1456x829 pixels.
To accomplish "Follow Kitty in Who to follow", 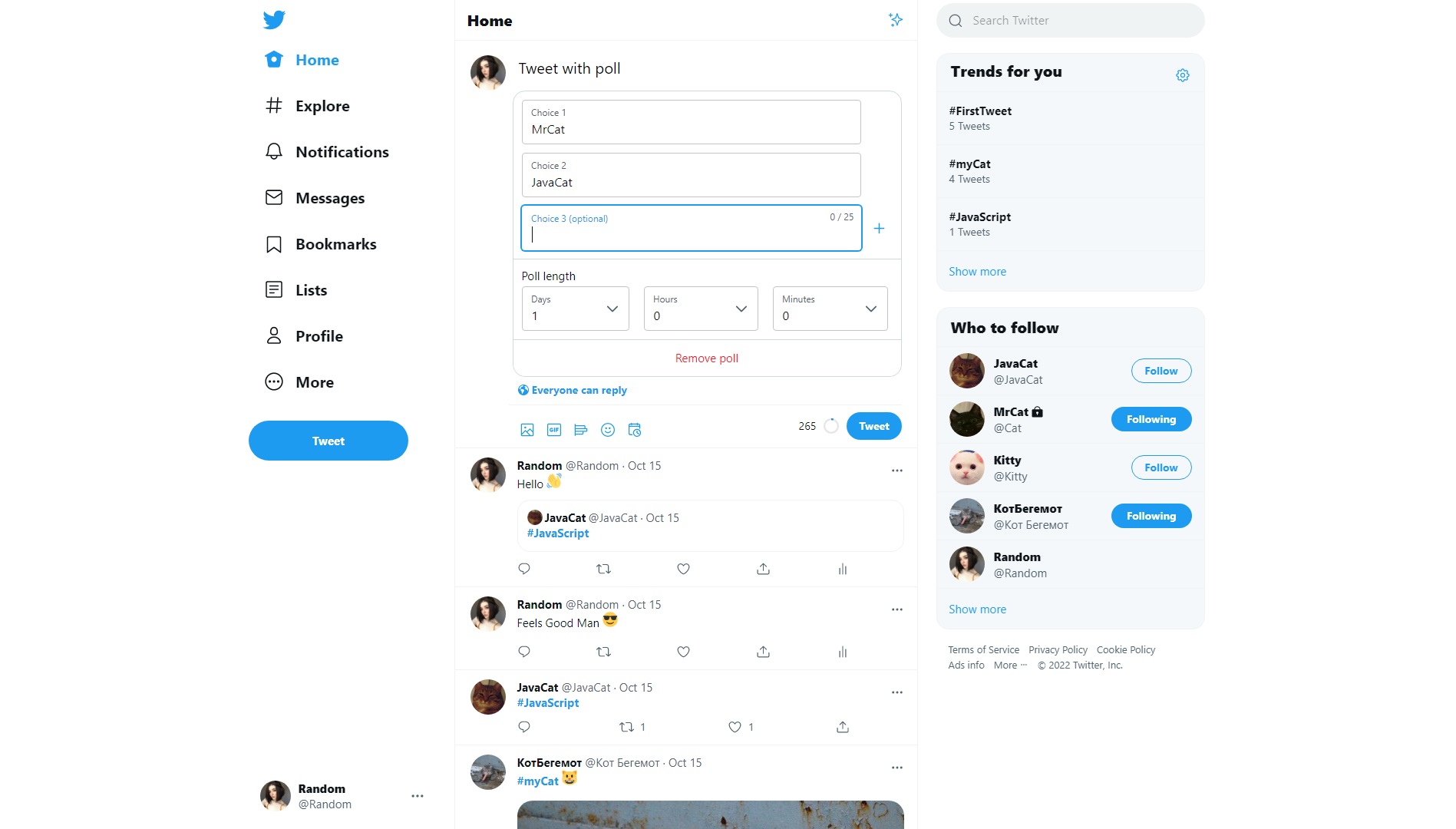I will click(x=1161, y=467).
